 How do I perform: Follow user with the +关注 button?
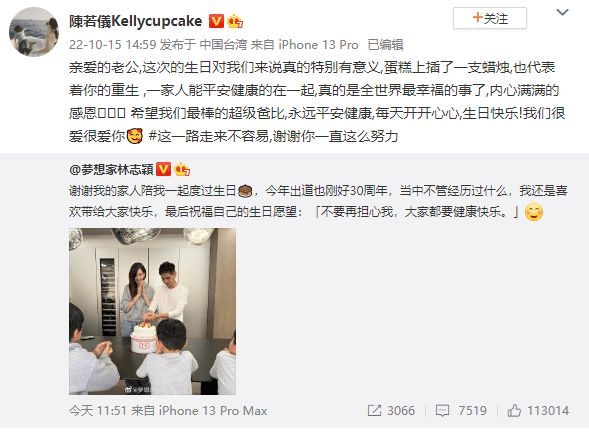490,18
